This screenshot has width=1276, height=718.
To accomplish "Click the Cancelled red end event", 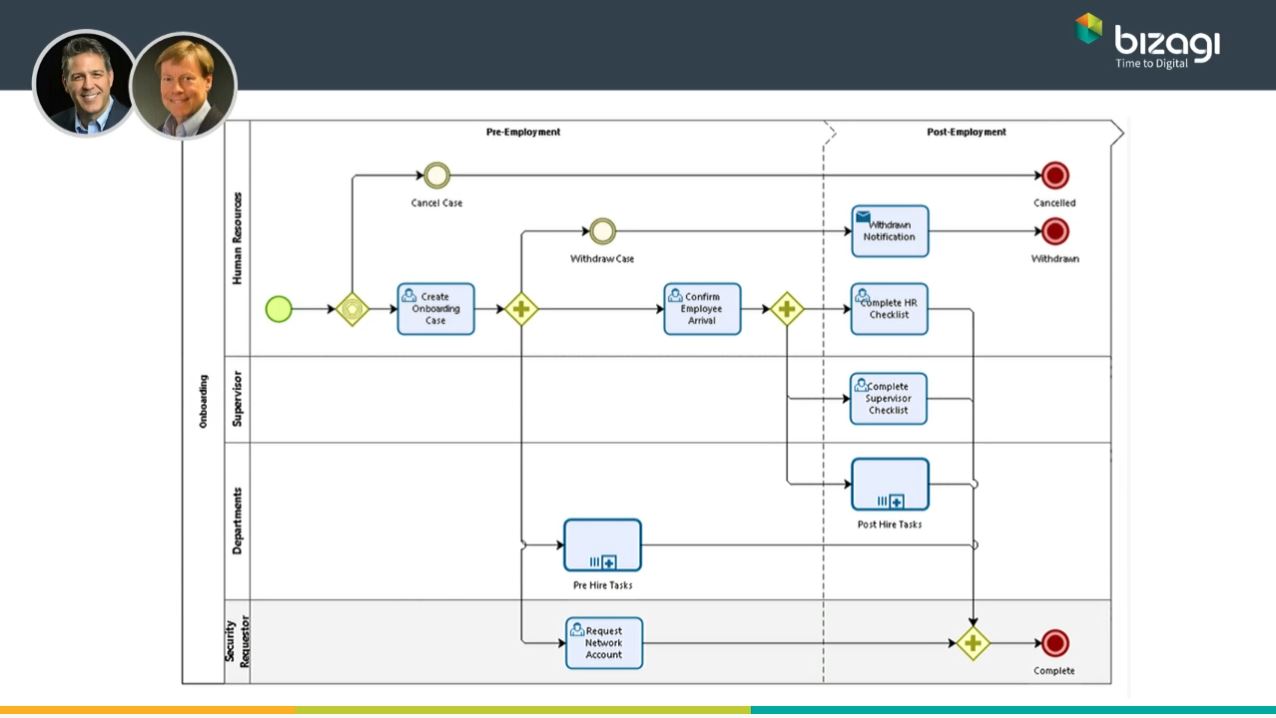I will coord(1055,176).
